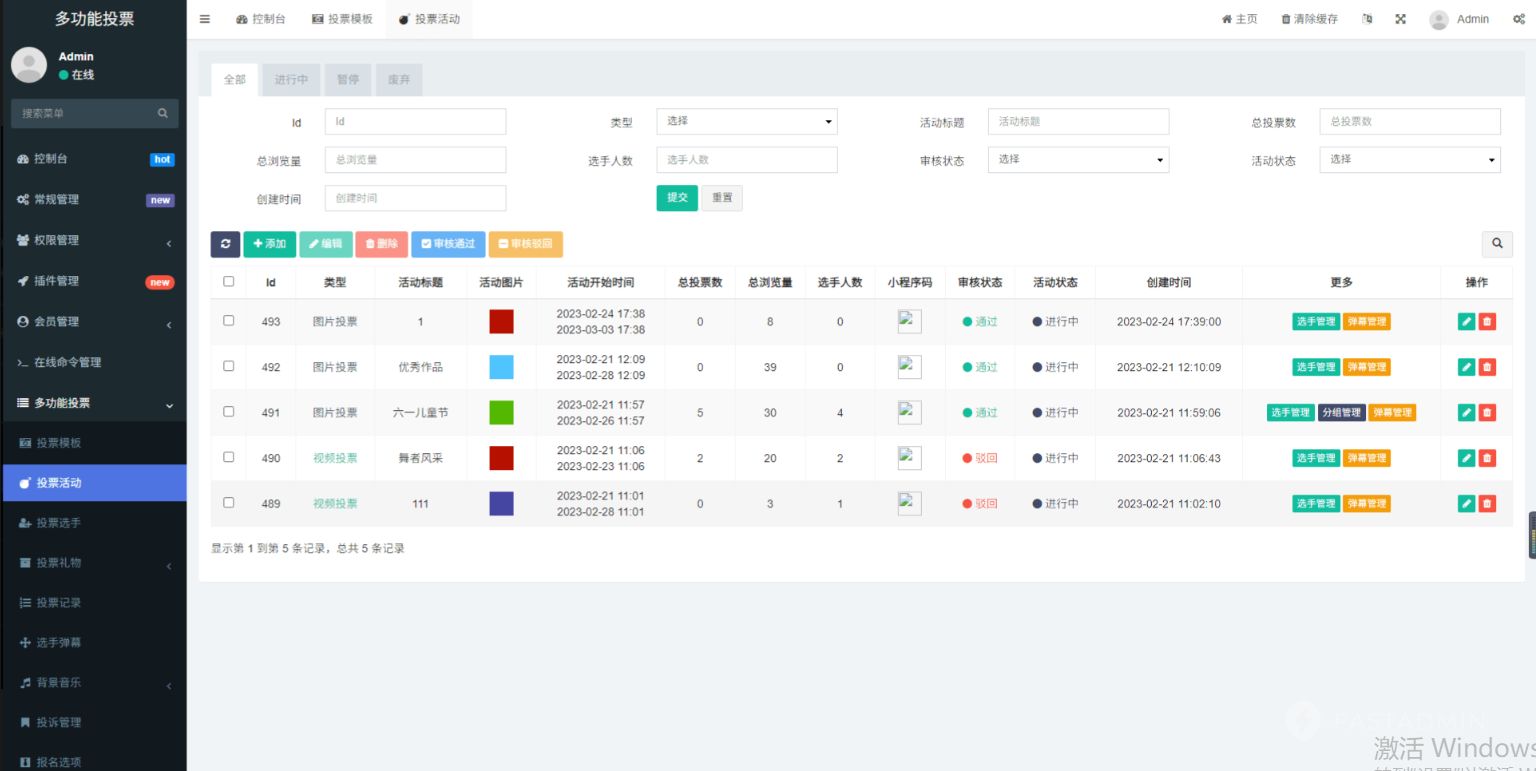Click 审核通过 toolbar button
The height and width of the screenshot is (771, 1536).
tap(448, 244)
